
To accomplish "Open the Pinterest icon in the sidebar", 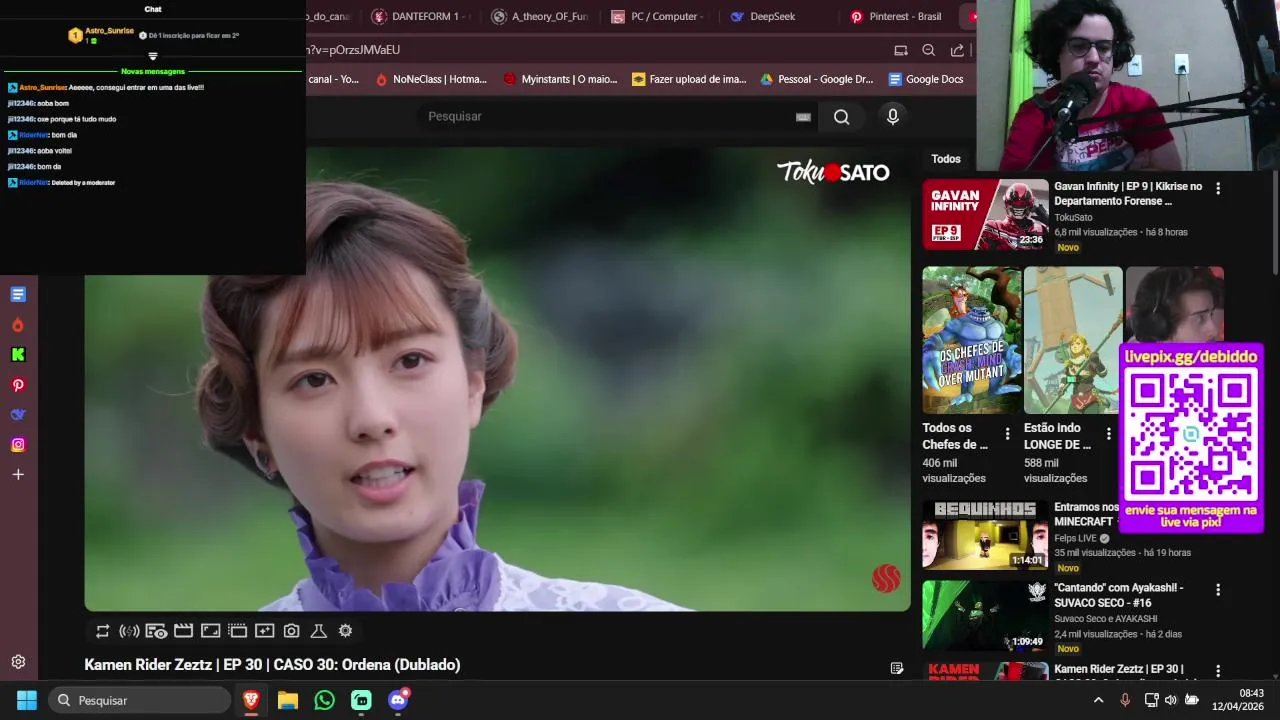I will [18, 385].
